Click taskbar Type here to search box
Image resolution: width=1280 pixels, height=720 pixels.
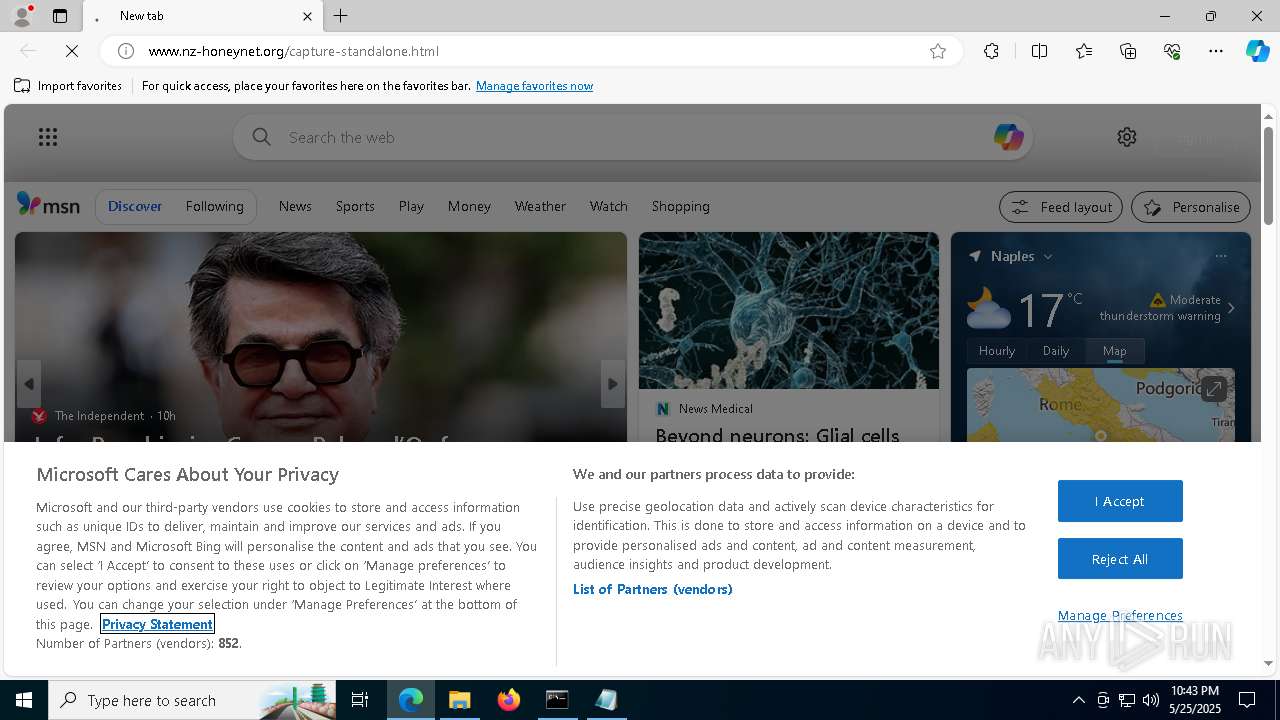coord(193,700)
